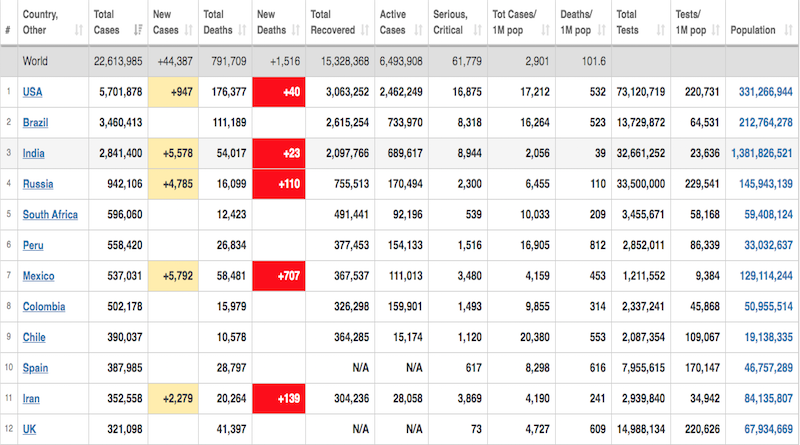This screenshot has width=800, height=445.
Task: Click Spain population 46,757,289 link
Action: pos(768,368)
